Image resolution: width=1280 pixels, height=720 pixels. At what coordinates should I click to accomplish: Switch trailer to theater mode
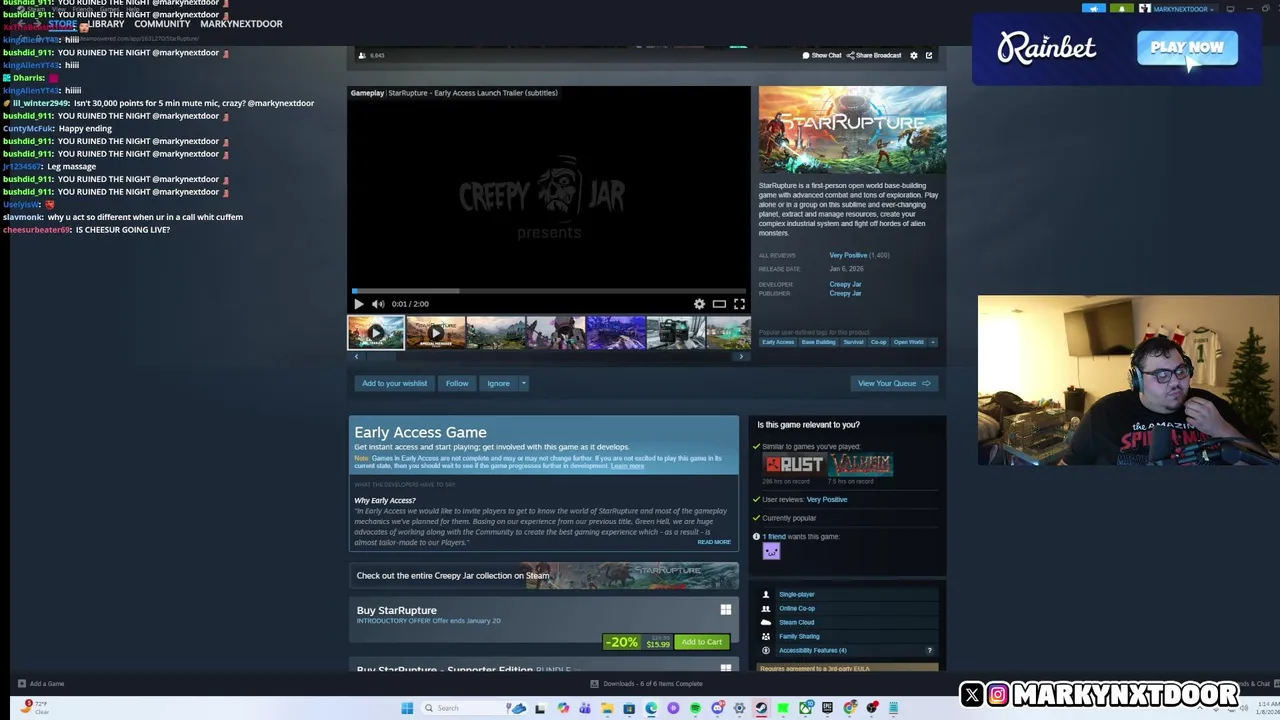pyautogui.click(x=719, y=304)
